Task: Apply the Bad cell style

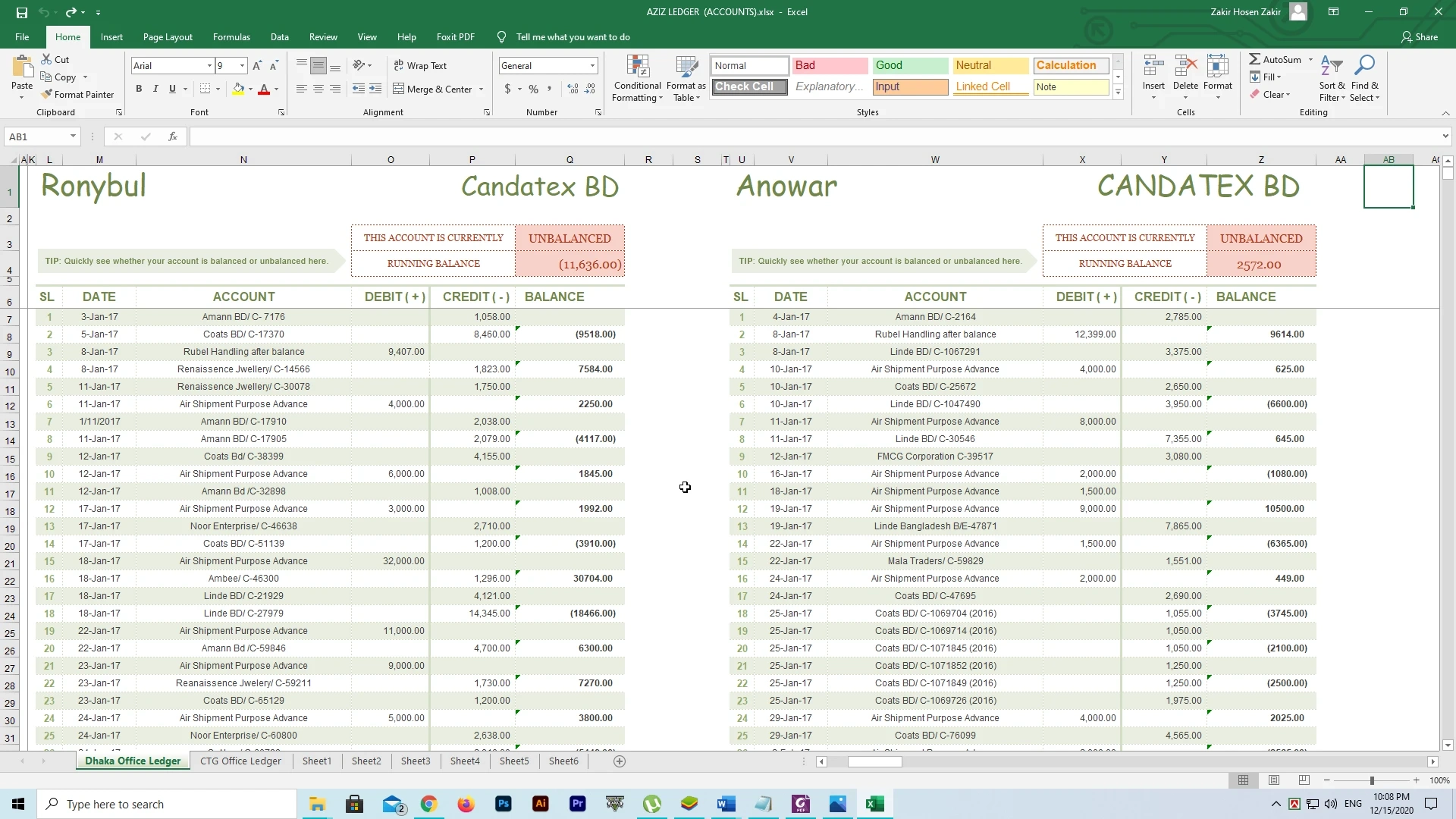Action: (x=830, y=66)
